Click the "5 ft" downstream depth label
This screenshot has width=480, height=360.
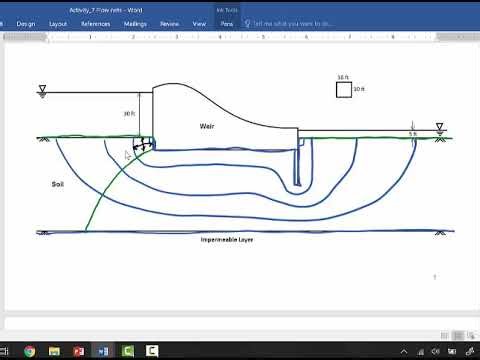[413, 134]
